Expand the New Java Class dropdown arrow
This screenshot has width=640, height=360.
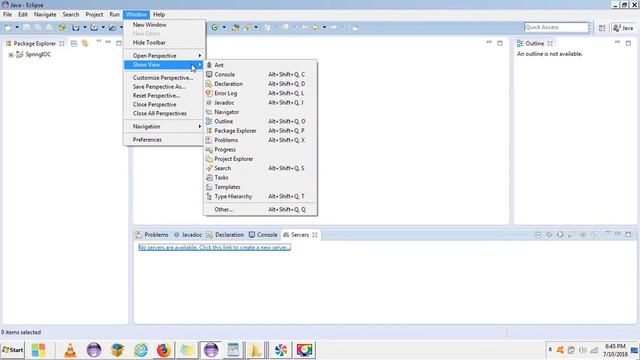[224, 27]
